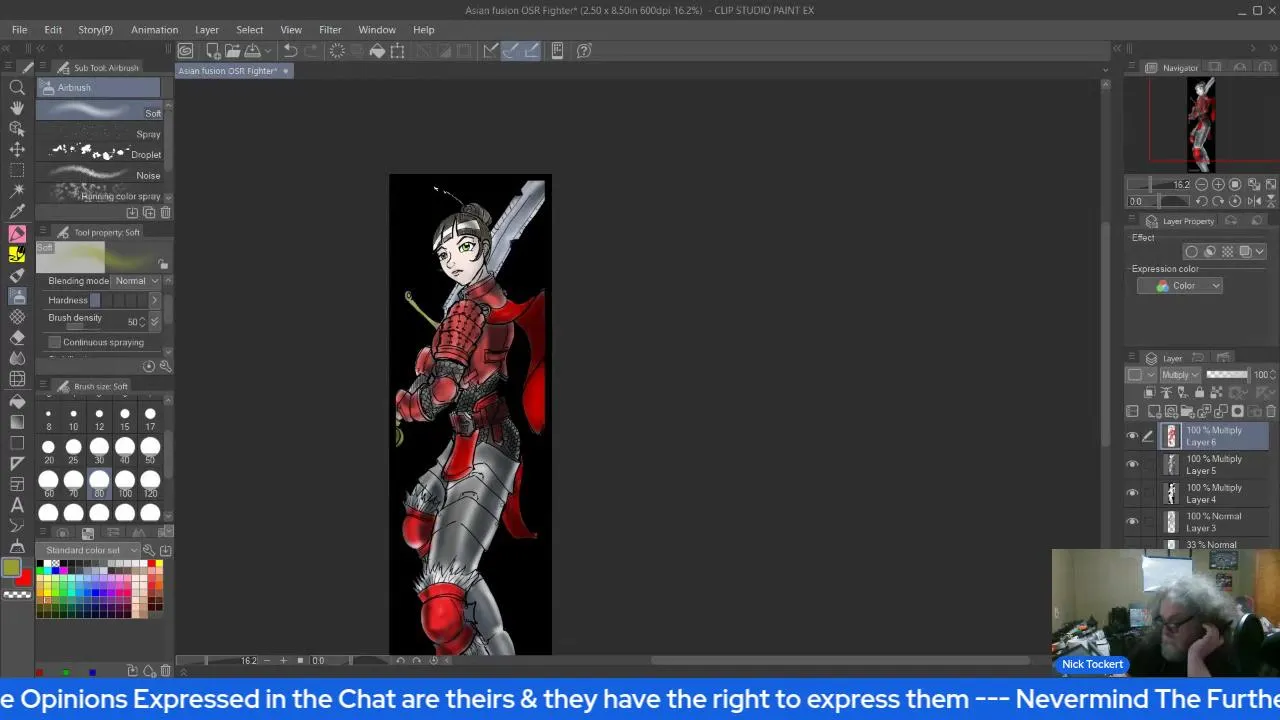The height and width of the screenshot is (720, 1280).
Task: Select the Operation object tool
Action: pos(17,129)
